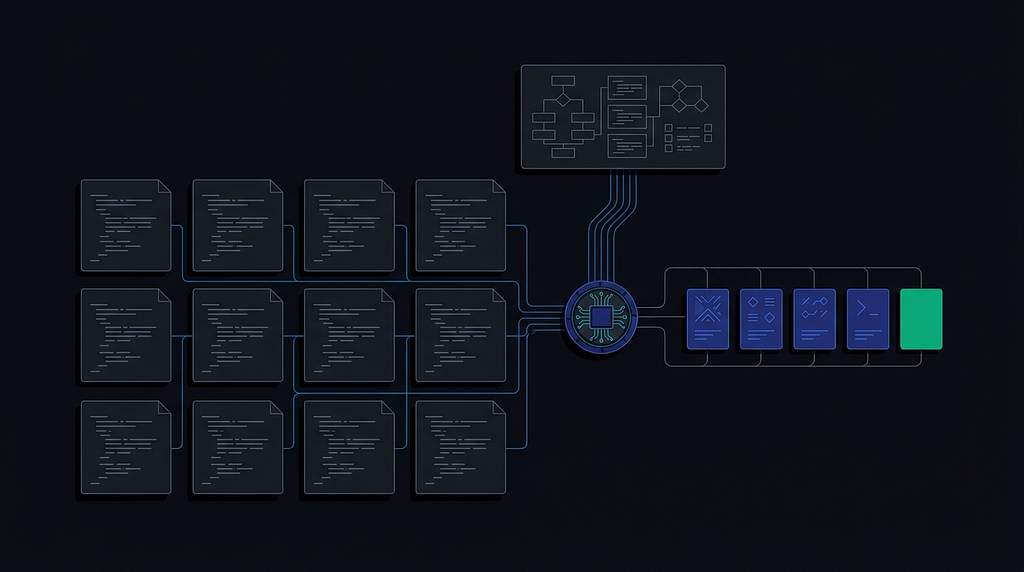1024x572 pixels.
Task: Open the blue card with terminal prompt symbol
Action: coord(867,319)
